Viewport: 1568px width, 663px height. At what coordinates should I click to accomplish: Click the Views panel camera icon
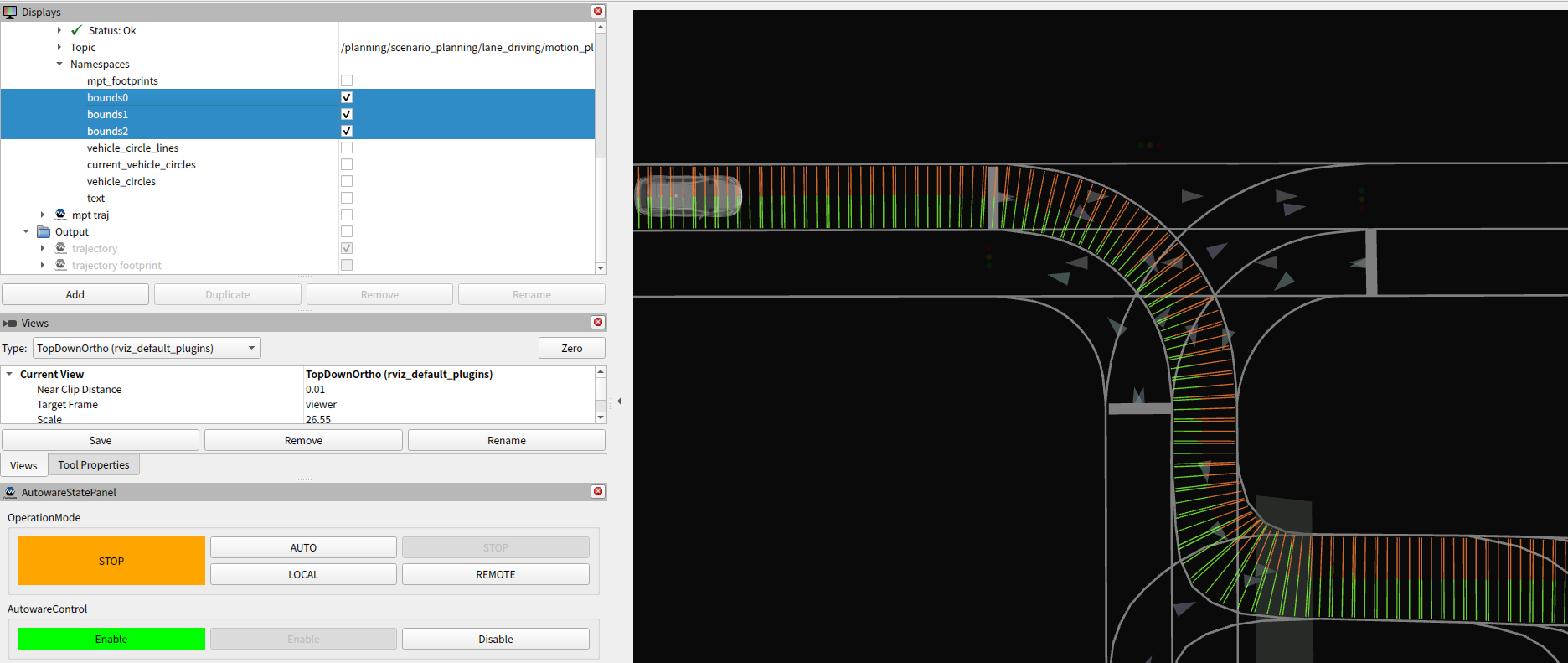10,323
